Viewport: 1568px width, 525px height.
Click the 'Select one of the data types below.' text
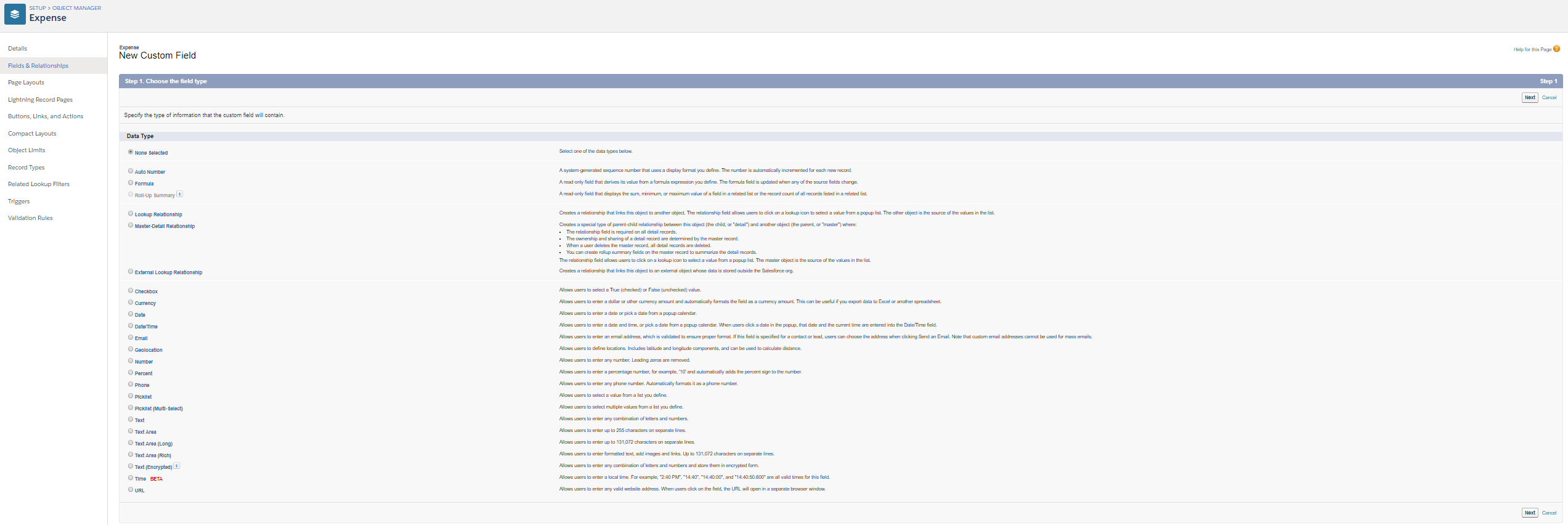596,151
